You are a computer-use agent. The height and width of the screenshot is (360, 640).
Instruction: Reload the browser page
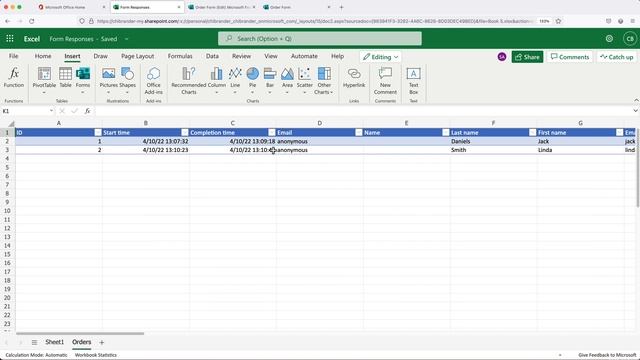(31, 21)
